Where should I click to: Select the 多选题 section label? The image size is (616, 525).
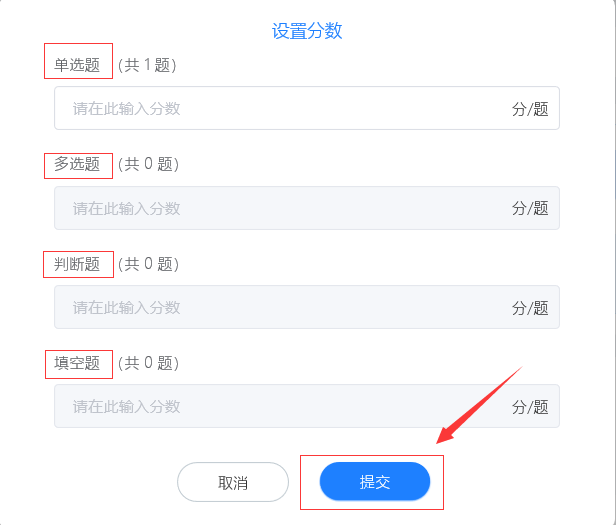click(x=77, y=164)
